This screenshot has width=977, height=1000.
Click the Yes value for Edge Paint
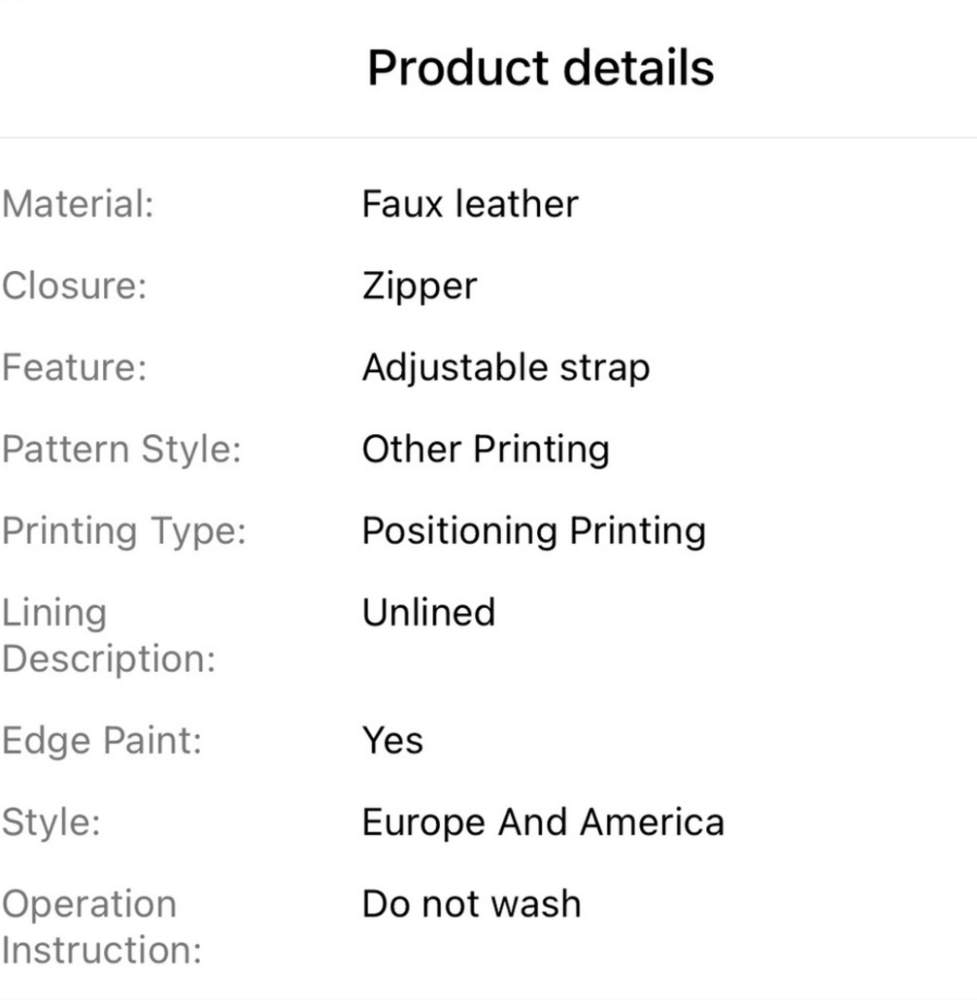(393, 740)
